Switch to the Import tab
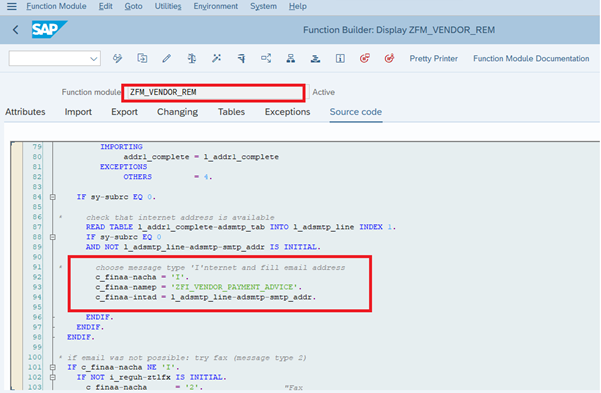The width and height of the screenshot is (601, 393). pyautogui.click(x=78, y=112)
